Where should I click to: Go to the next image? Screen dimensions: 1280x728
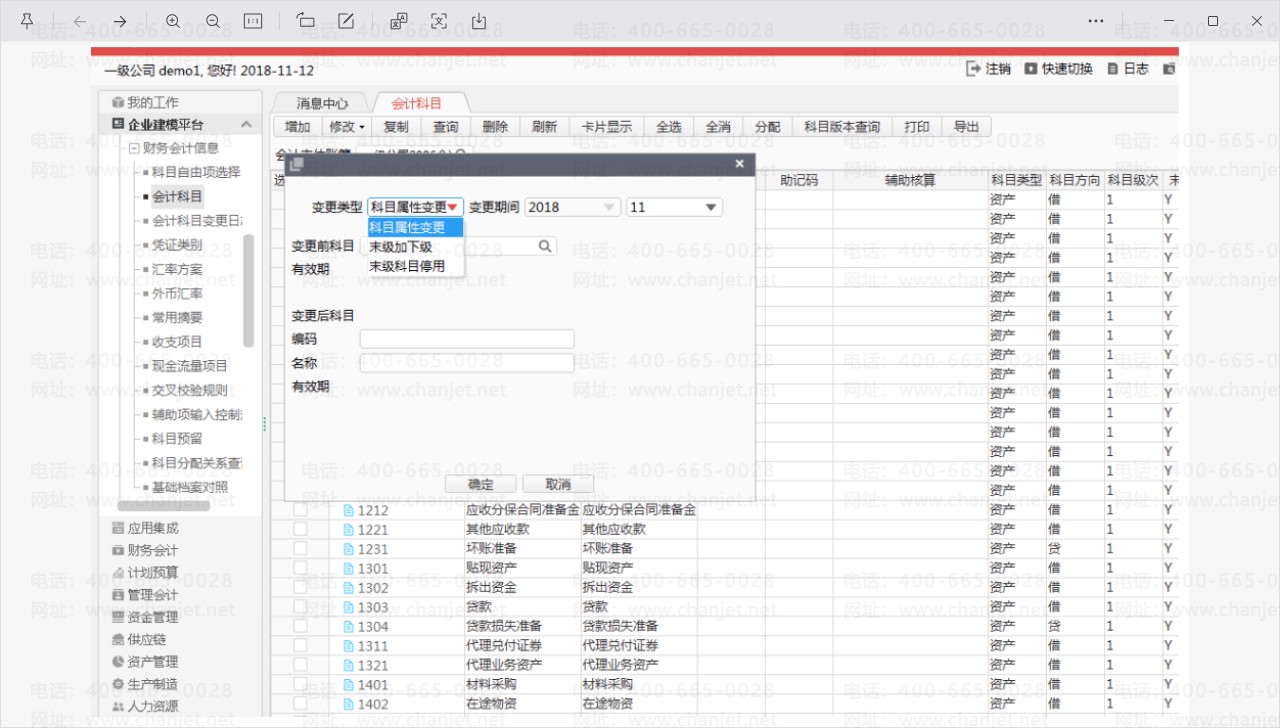click(120, 21)
